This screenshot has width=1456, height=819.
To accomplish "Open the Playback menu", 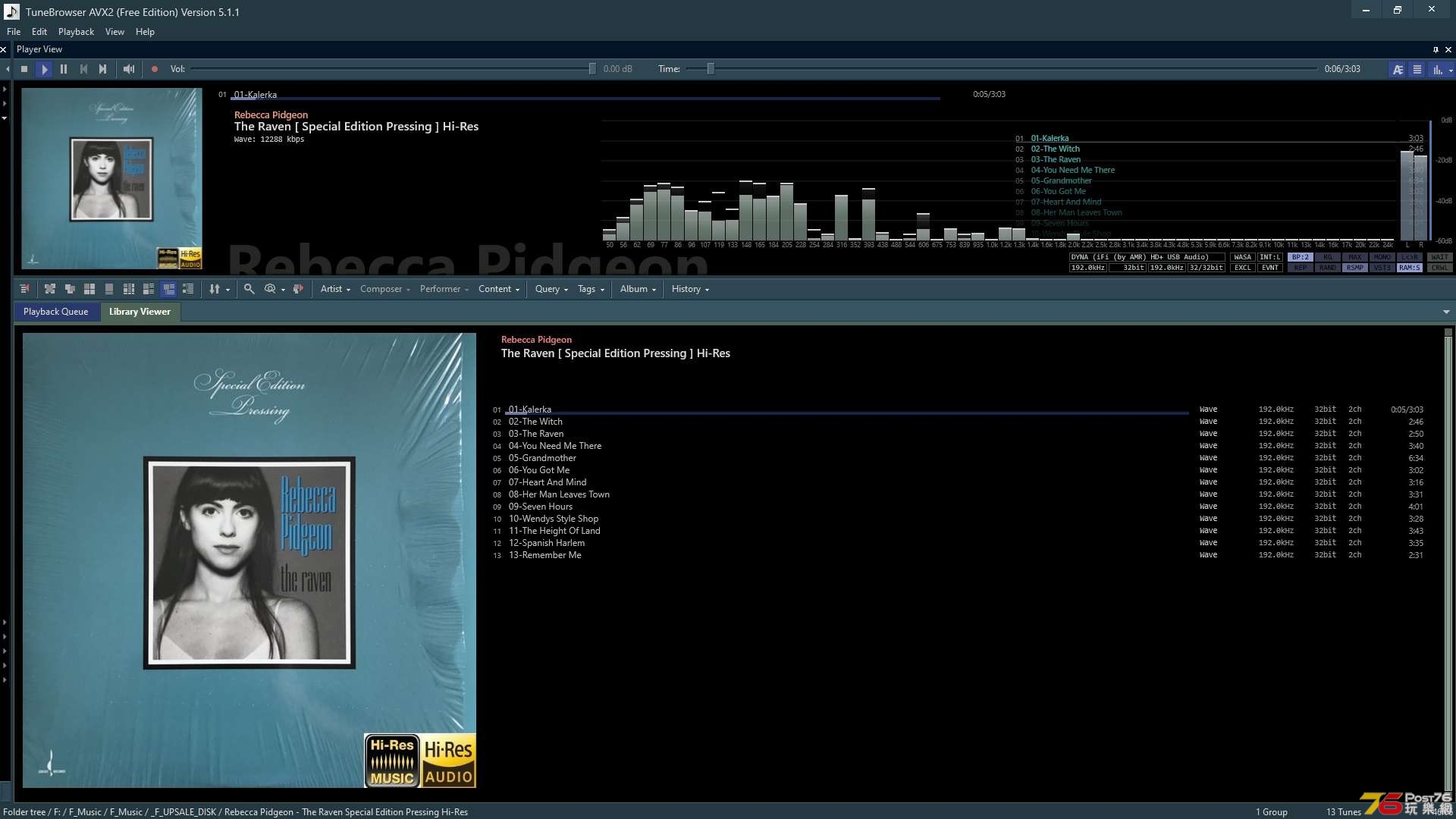I will coord(76,32).
